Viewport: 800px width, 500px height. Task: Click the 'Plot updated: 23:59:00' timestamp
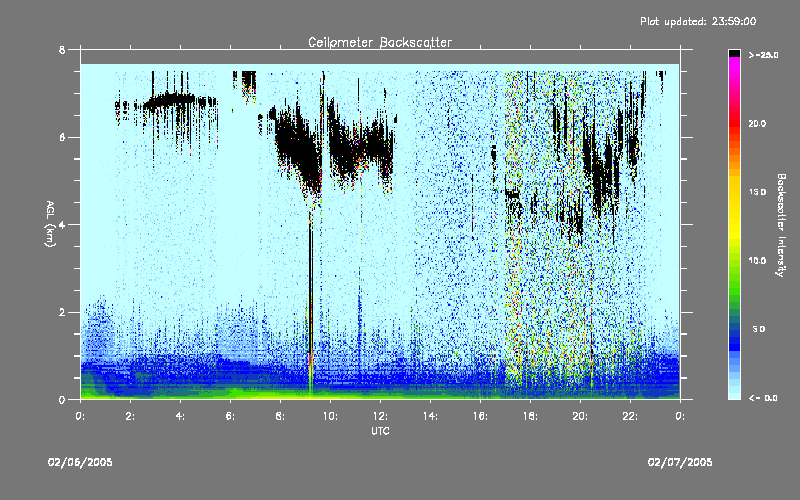698,21
